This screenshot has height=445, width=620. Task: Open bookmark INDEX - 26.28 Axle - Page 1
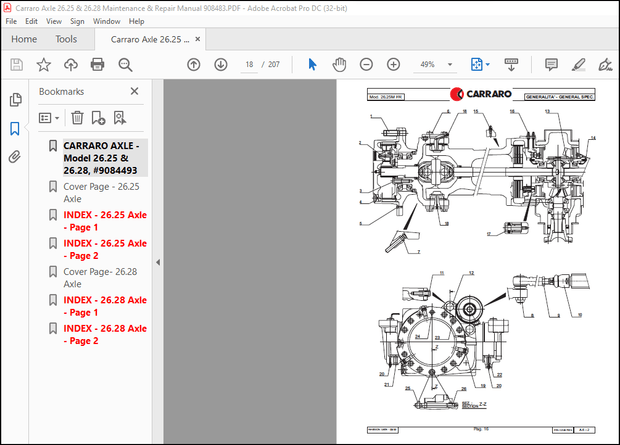coord(105,306)
